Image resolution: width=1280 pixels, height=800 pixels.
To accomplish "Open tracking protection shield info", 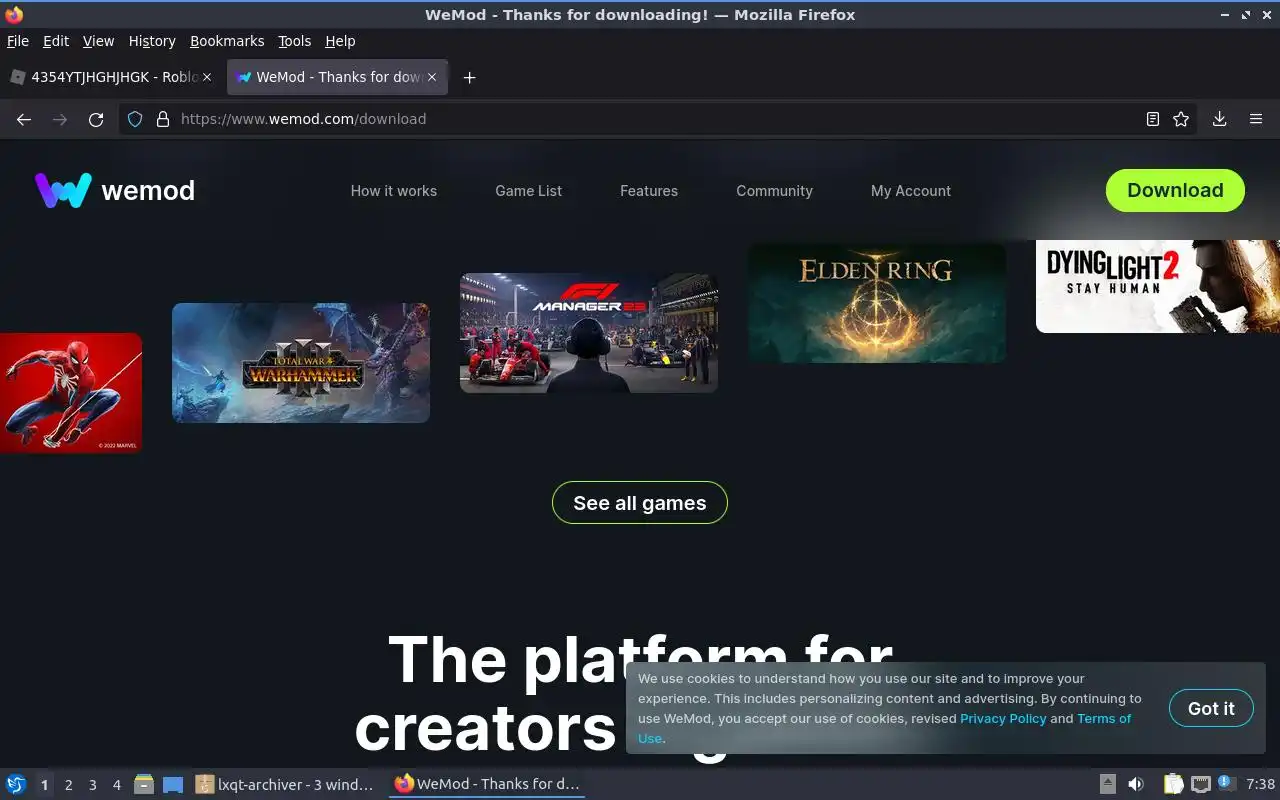I will pyautogui.click(x=136, y=119).
